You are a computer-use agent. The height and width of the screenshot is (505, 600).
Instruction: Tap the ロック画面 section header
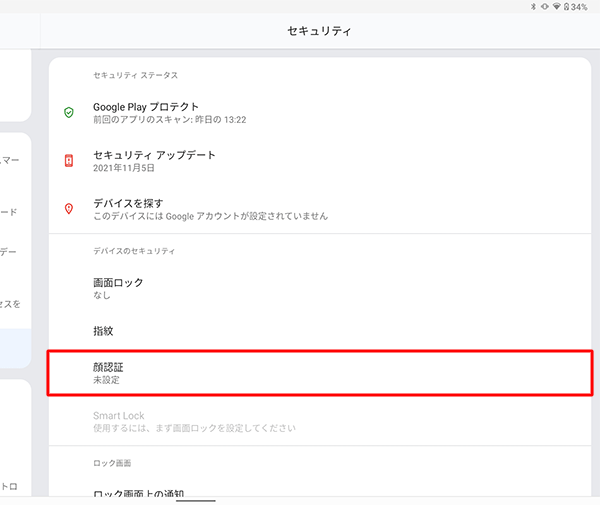pyautogui.click(x=112, y=463)
